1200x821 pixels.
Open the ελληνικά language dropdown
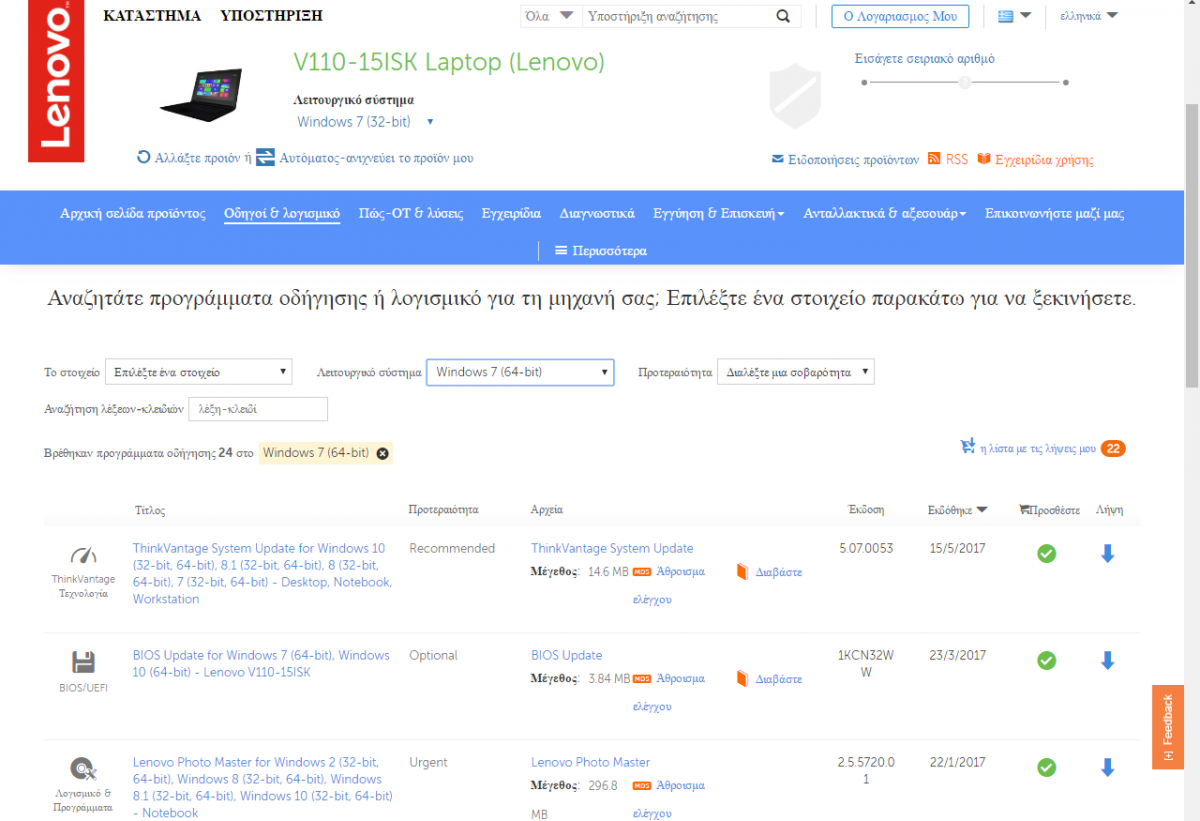(1088, 16)
